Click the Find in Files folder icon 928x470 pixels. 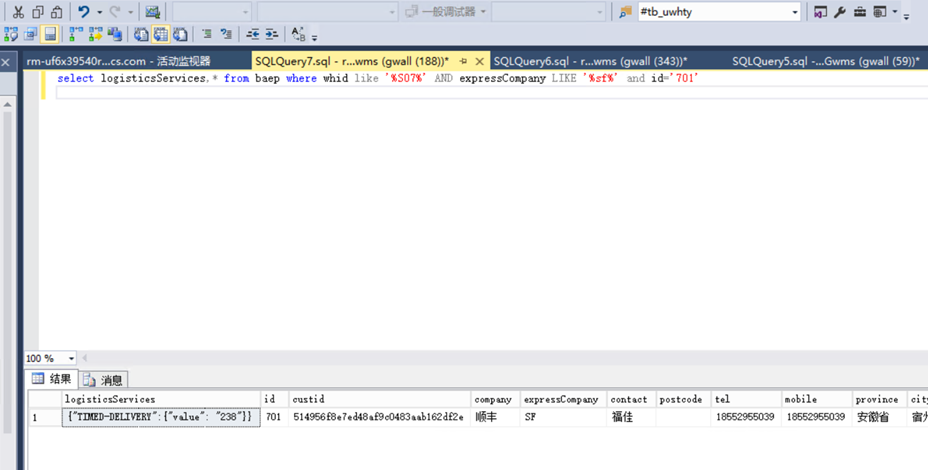click(625, 12)
